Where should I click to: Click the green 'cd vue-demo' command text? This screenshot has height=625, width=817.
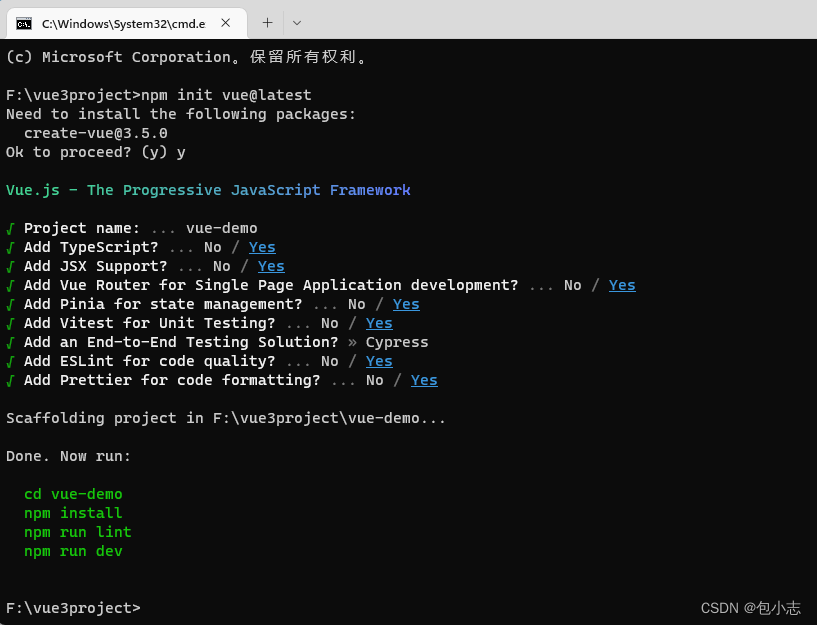click(x=73, y=494)
